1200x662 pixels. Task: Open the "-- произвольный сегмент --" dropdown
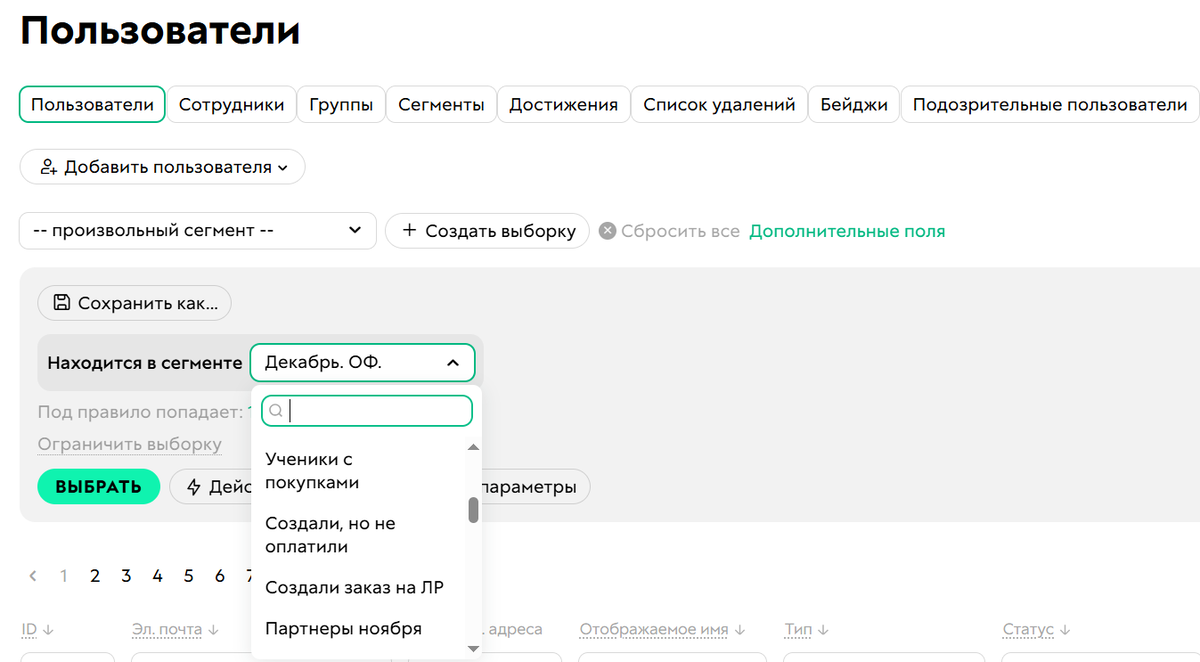click(x=197, y=231)
